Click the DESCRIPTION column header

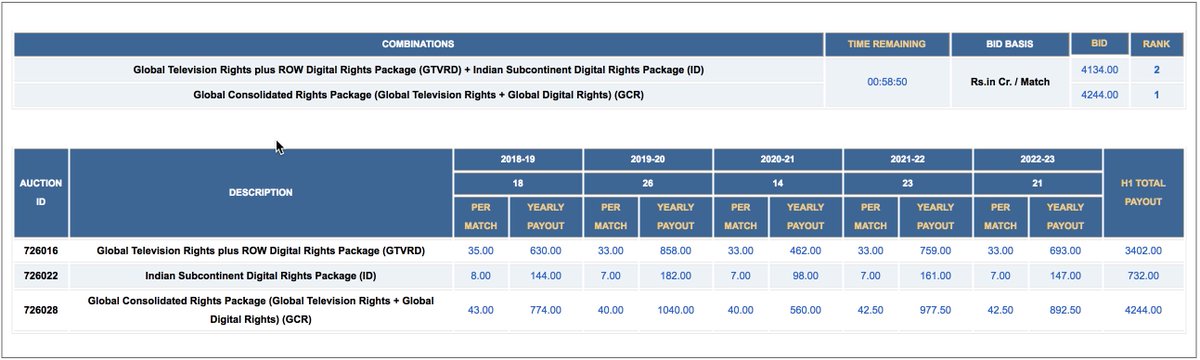point(261,192)
